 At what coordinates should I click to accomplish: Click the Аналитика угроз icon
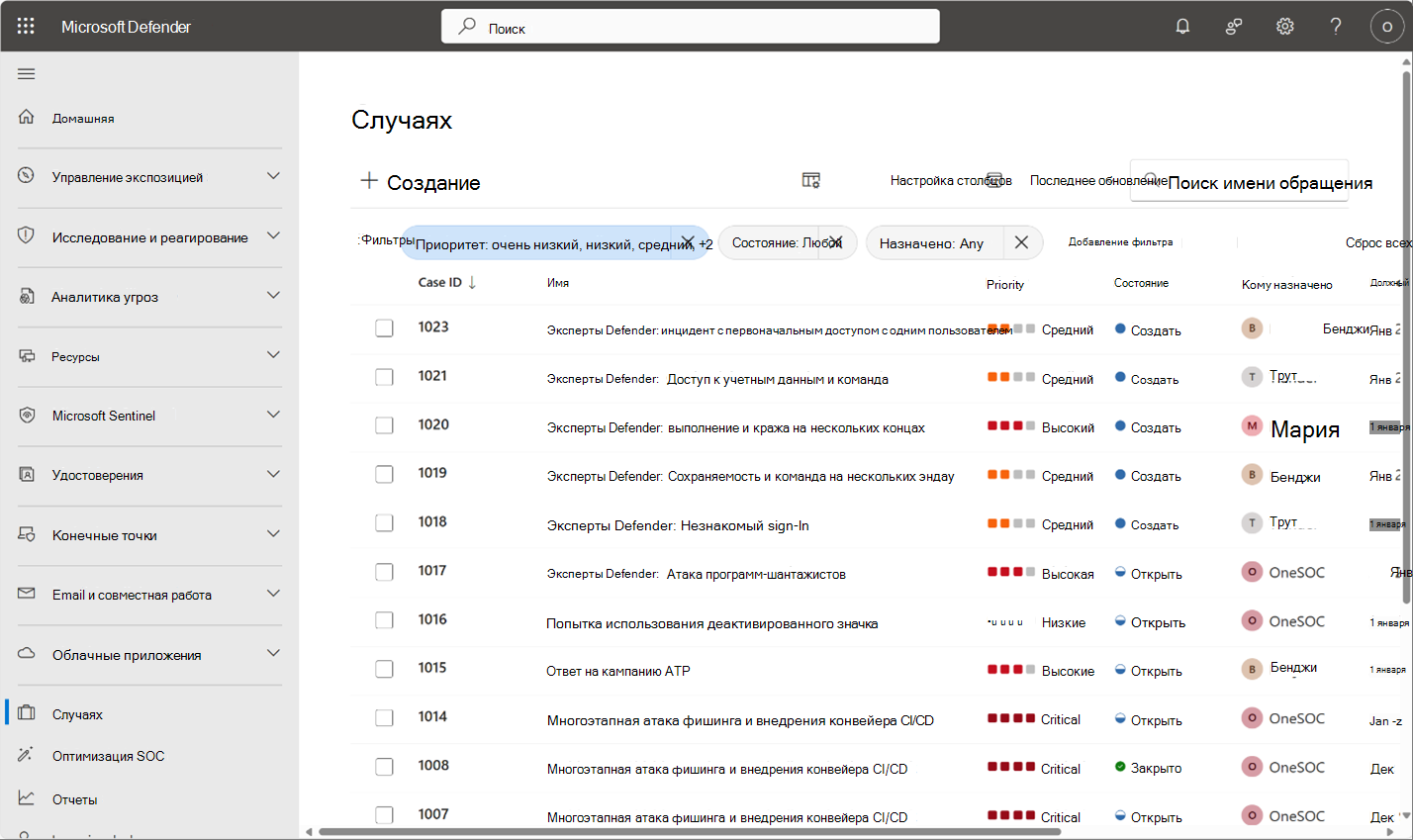coord(27,296)
